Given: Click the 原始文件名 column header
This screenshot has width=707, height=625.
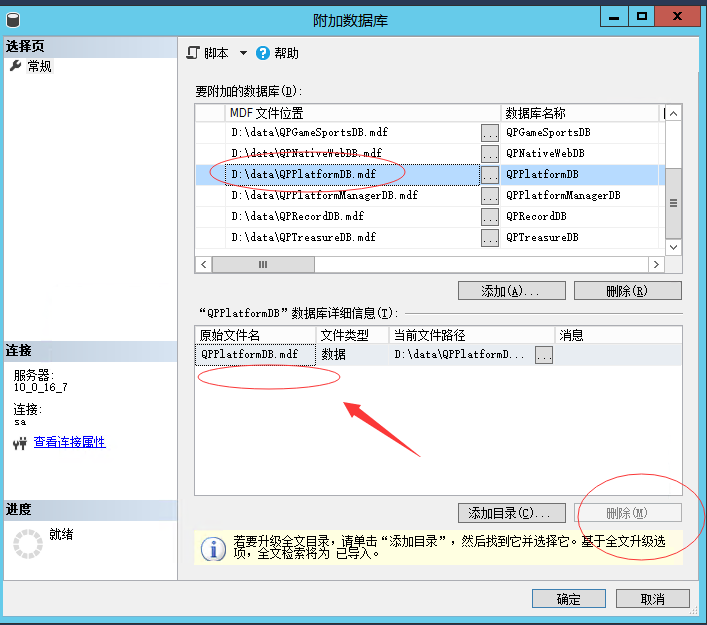Looking at the screenshot, I should click(255, 335).
